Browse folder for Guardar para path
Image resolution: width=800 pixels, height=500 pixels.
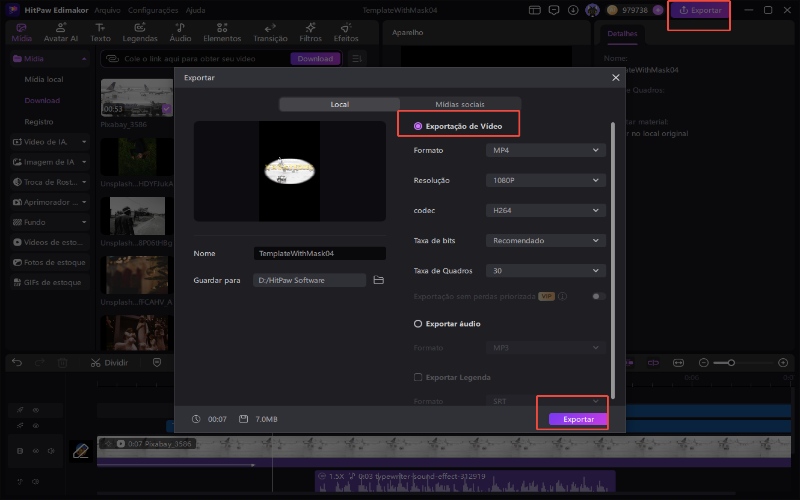point(379,281)
